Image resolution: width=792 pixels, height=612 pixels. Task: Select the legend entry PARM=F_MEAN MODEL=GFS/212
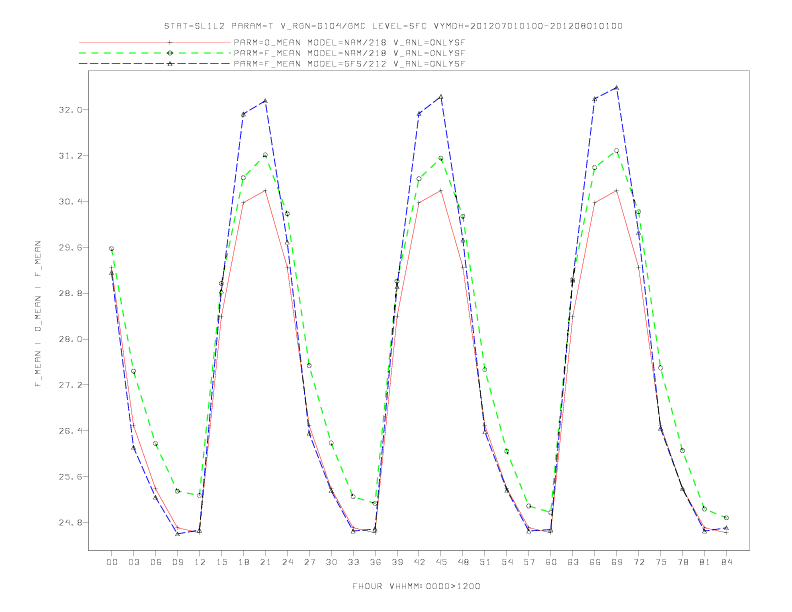349,64
